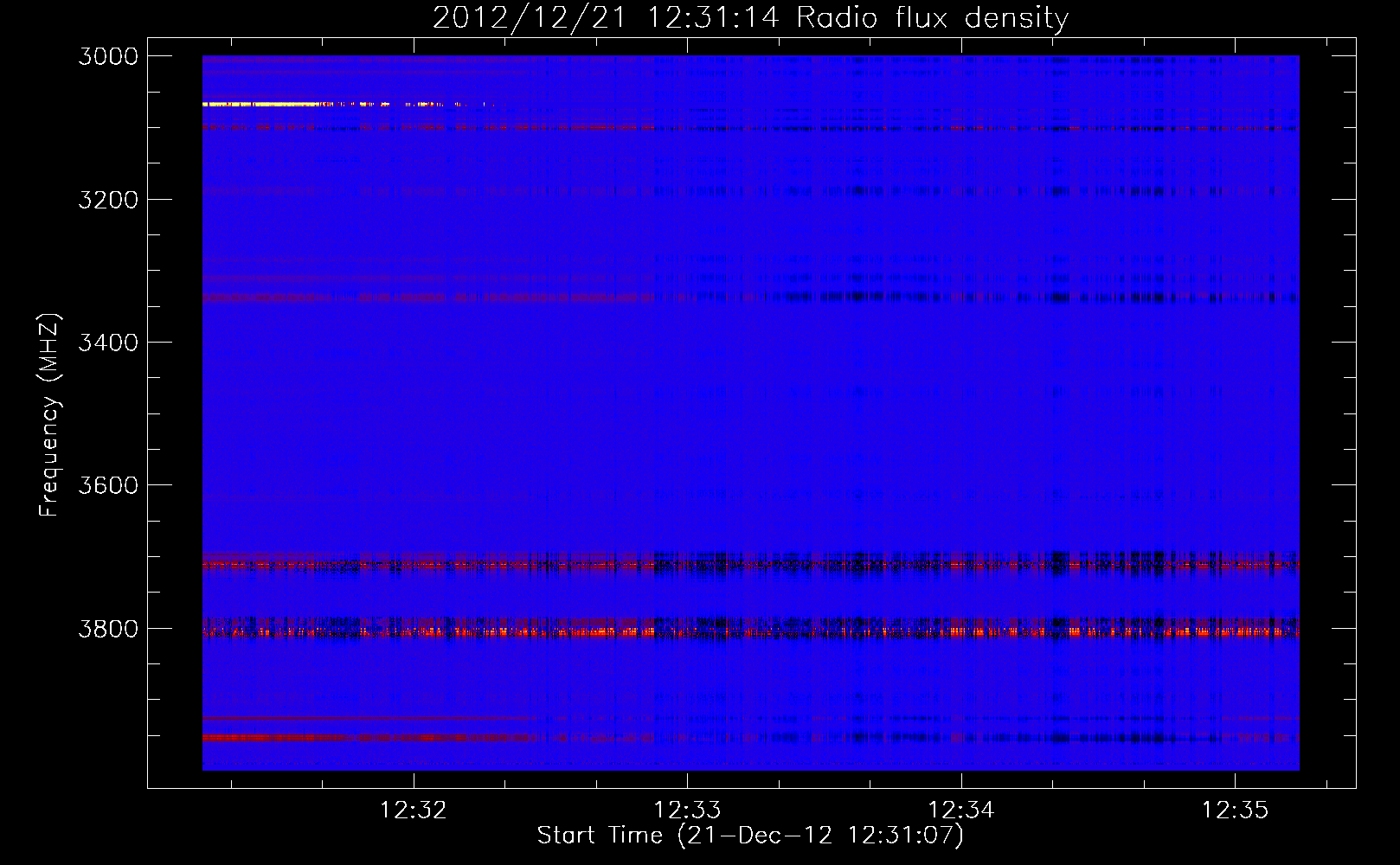
Task: Click the "12:33" time axis label
Action: pyautogui.click(x=687, y=811)
